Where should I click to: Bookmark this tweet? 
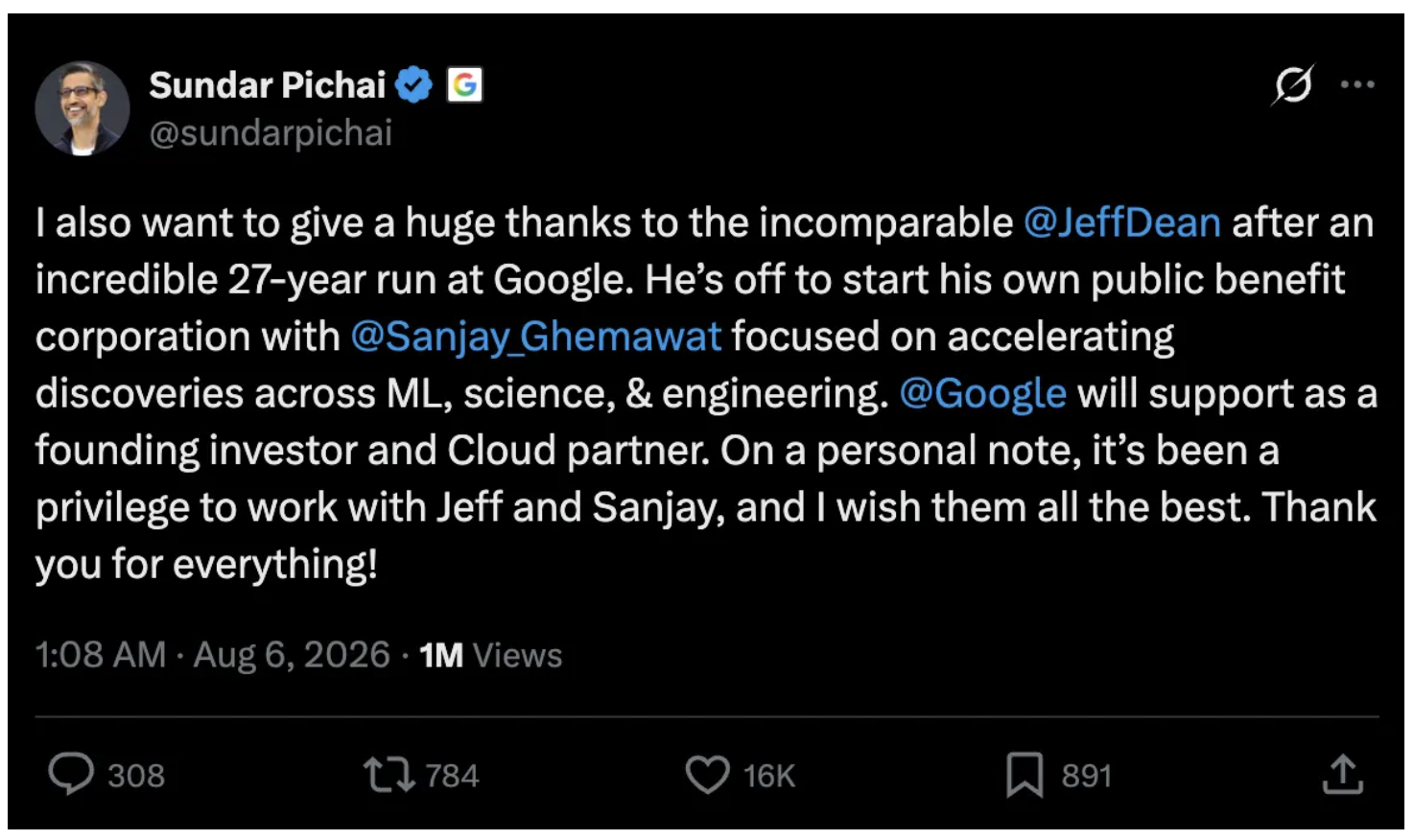[1025, 775]
